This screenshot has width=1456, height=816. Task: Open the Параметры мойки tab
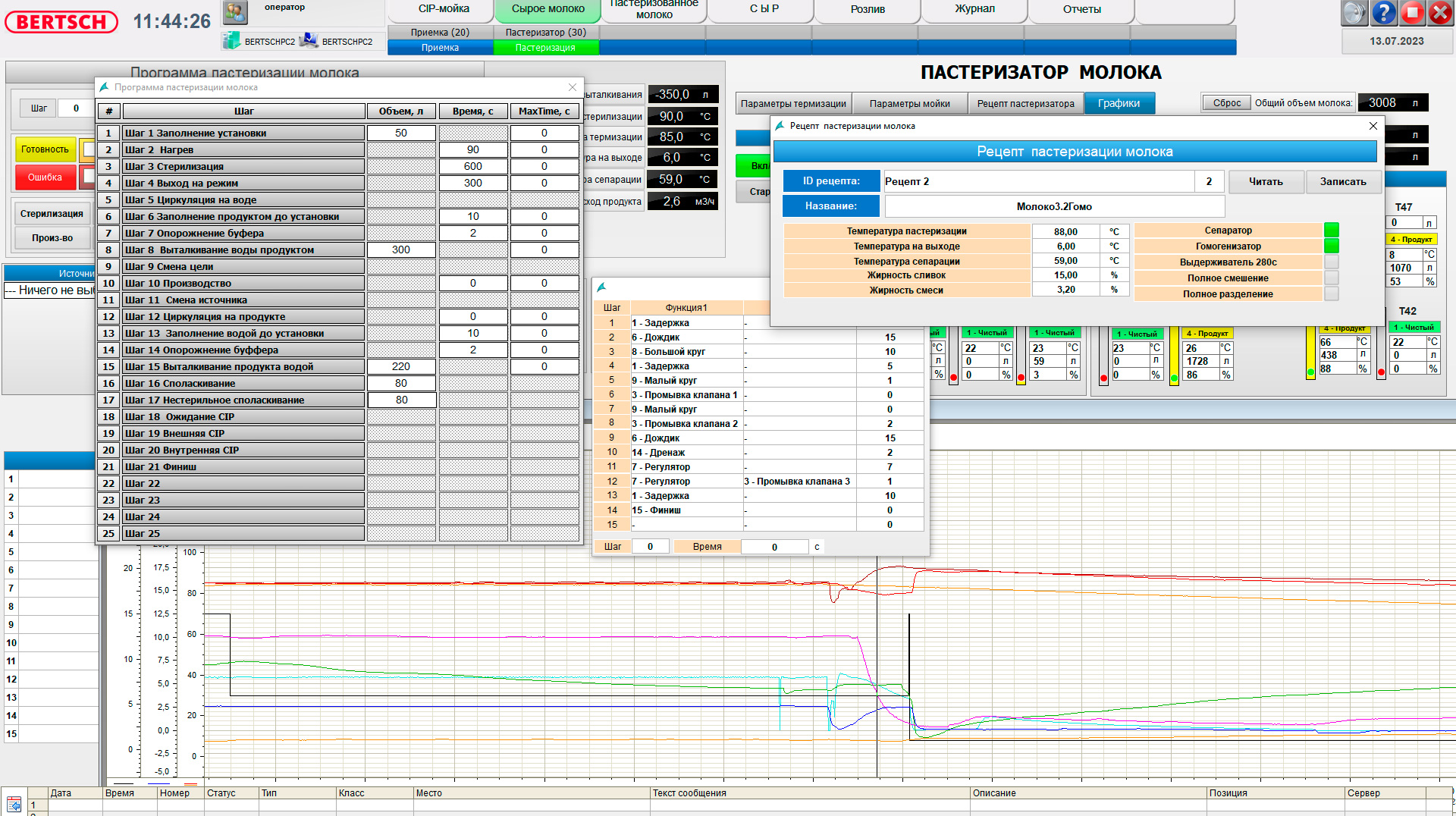(x=909, y=104)
